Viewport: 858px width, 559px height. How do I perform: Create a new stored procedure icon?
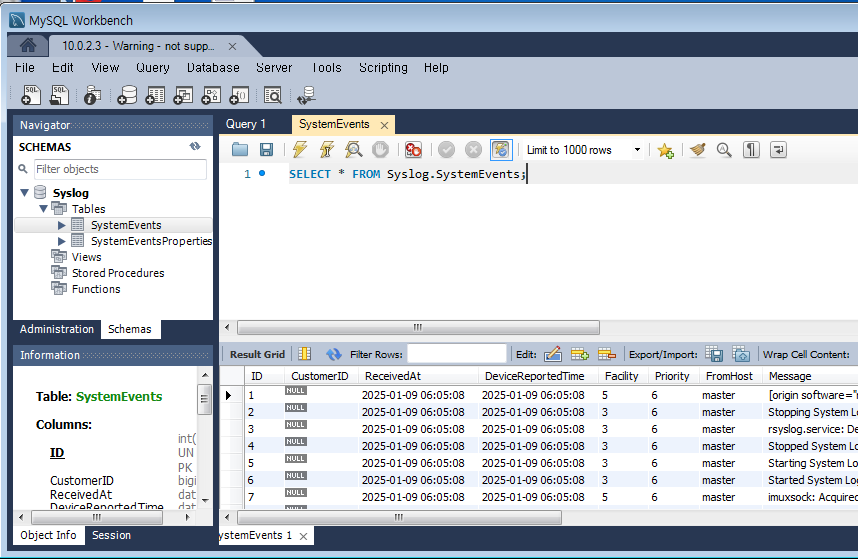coord(211,95)
